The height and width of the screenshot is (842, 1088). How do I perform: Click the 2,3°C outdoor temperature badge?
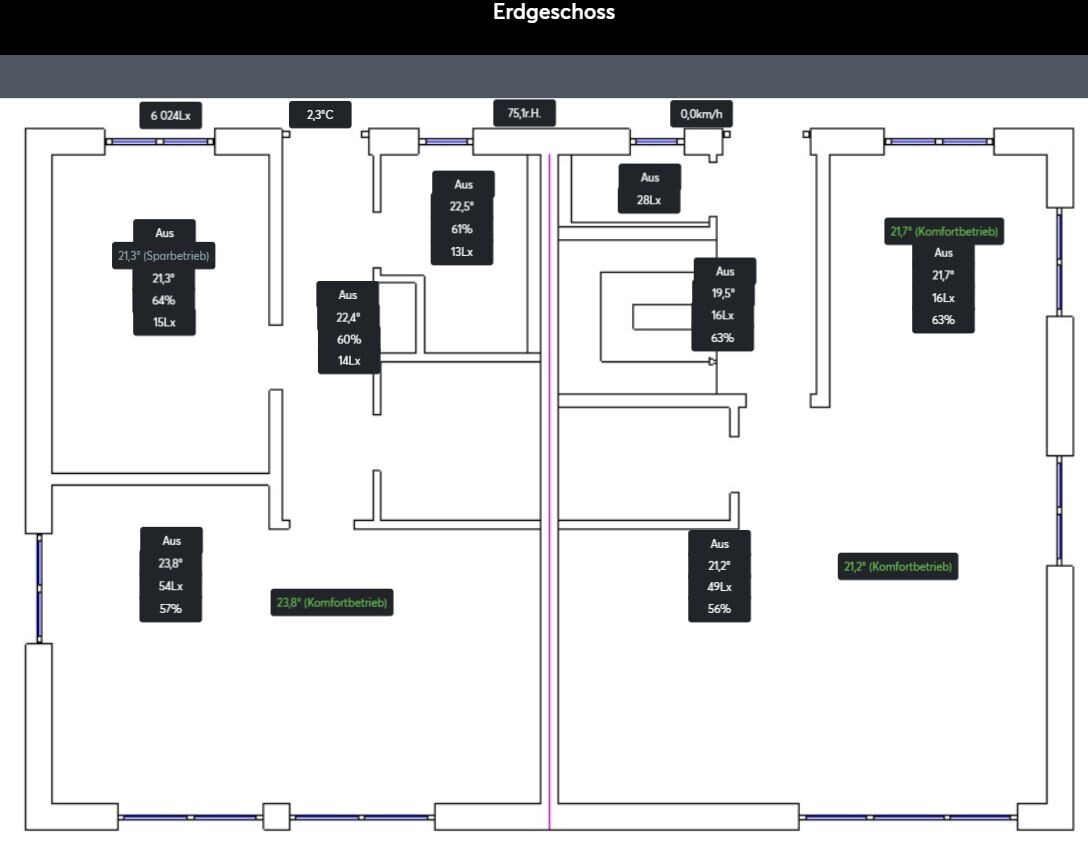click(x=320, y=115)
